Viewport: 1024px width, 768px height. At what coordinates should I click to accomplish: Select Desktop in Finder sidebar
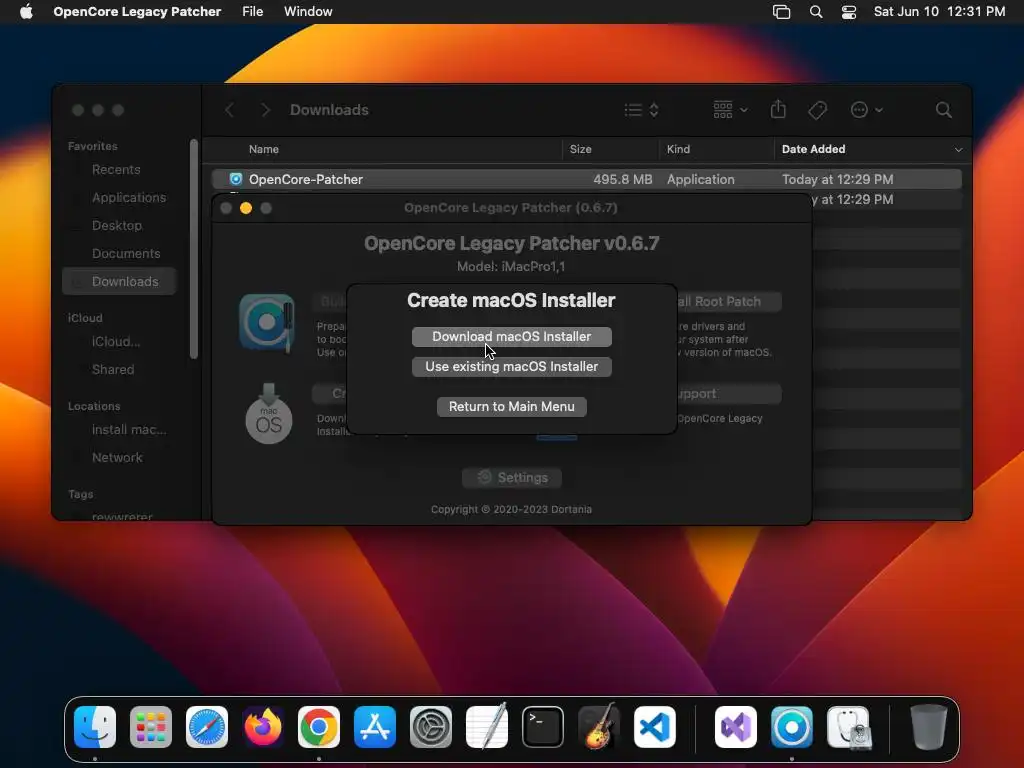click(x=116, y=225)
